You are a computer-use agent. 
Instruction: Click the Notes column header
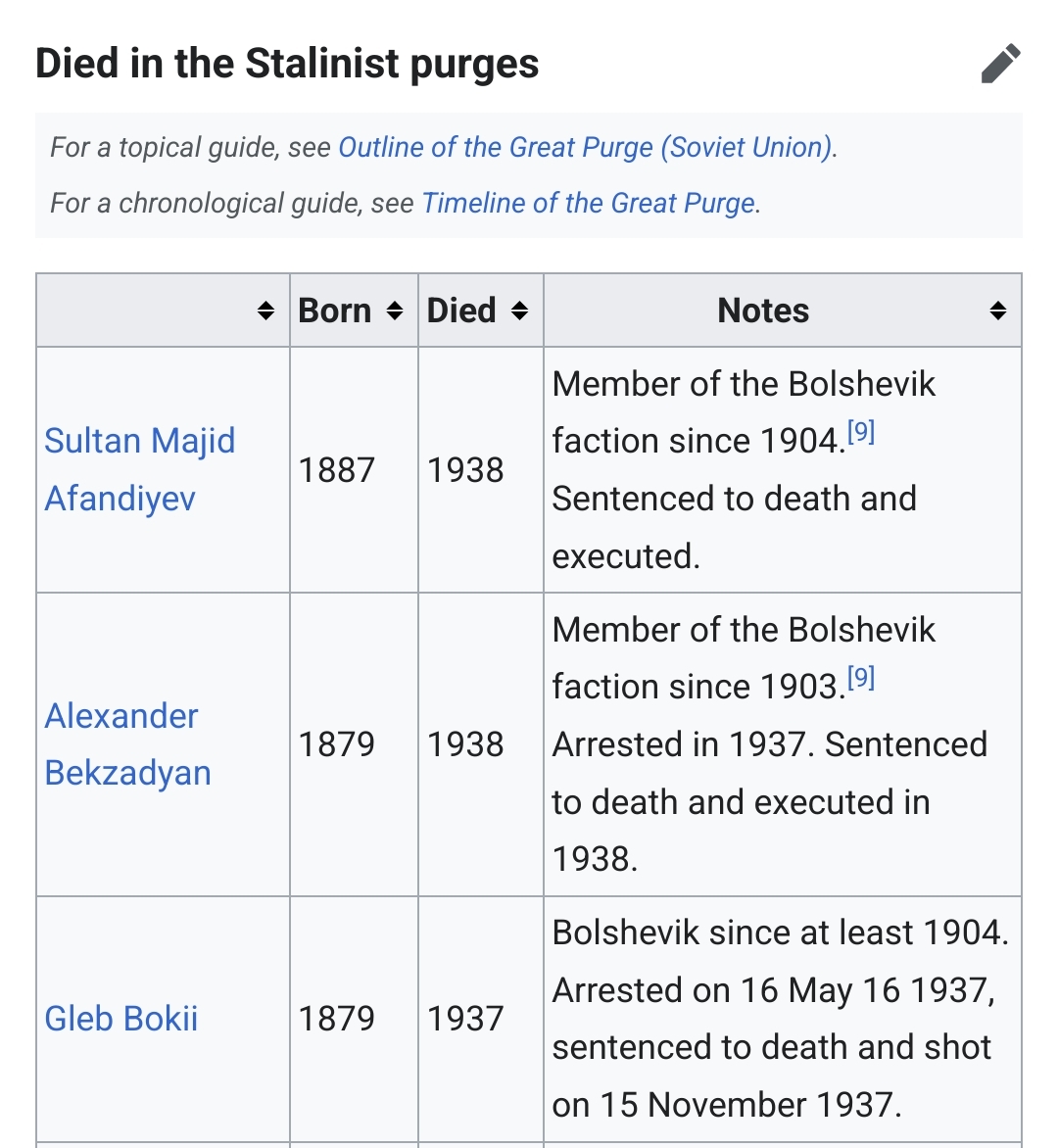(x=763, y=311)
